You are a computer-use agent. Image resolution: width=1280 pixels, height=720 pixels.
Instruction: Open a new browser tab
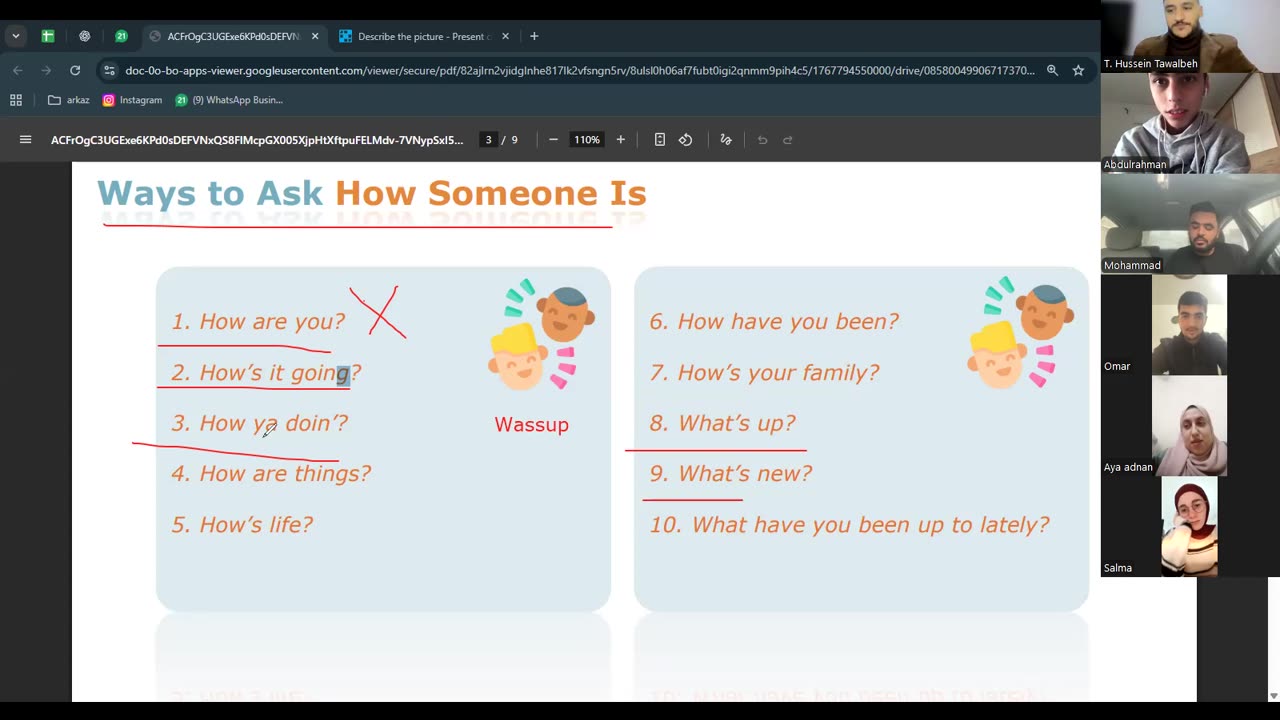534,36
